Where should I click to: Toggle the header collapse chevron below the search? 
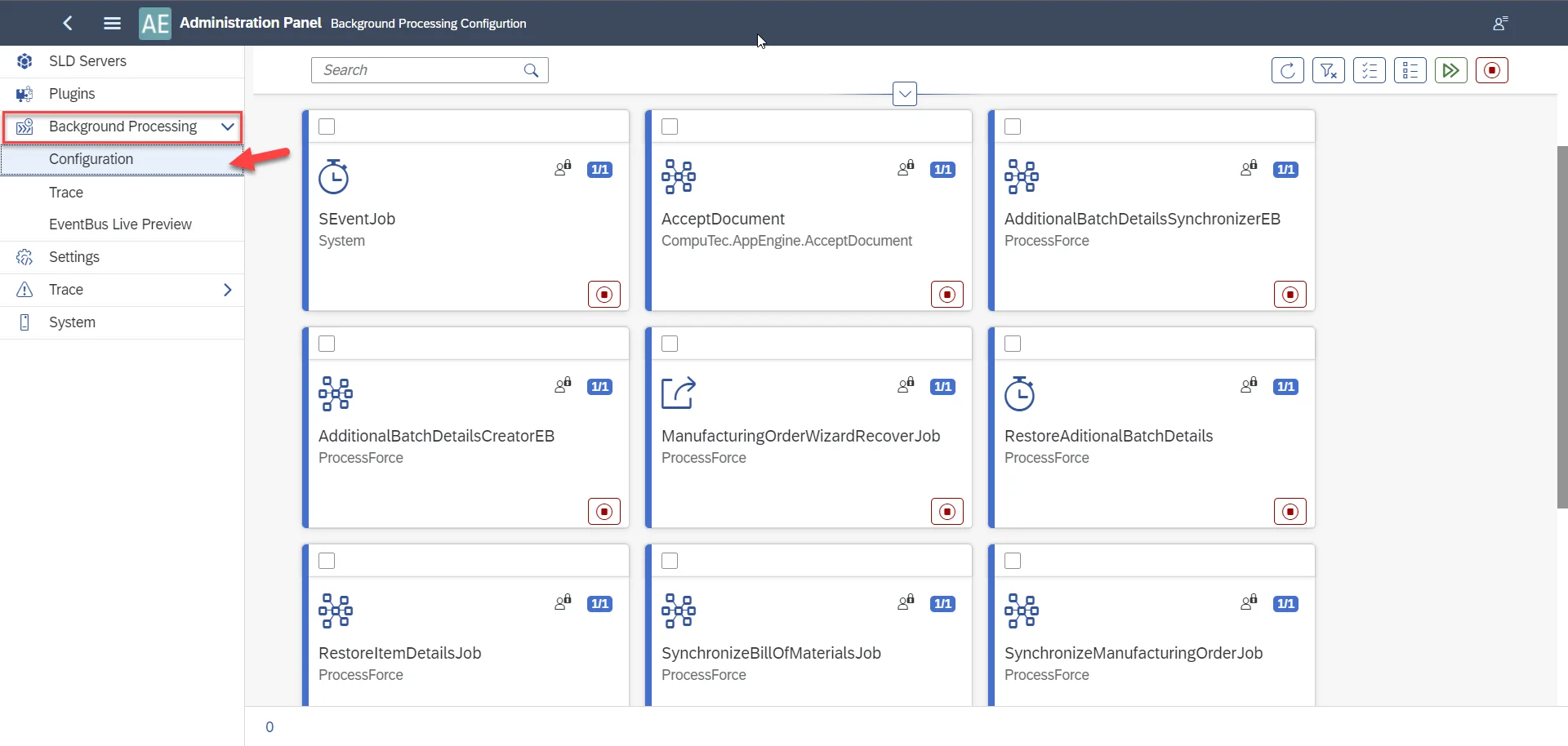click(905, 94)
